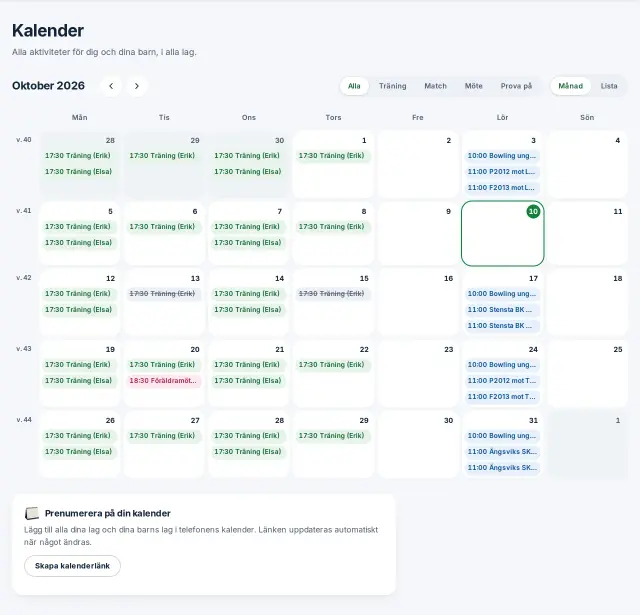Open Träning (Erik) on Thursday the 22nd

tap(332, 365)
